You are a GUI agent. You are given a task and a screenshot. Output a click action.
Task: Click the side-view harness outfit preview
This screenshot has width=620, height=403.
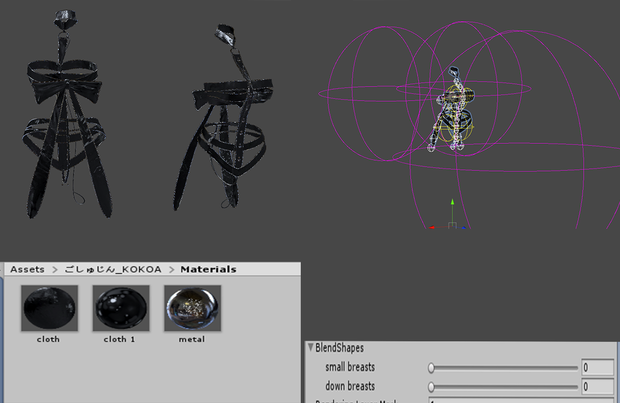(223, 117)
